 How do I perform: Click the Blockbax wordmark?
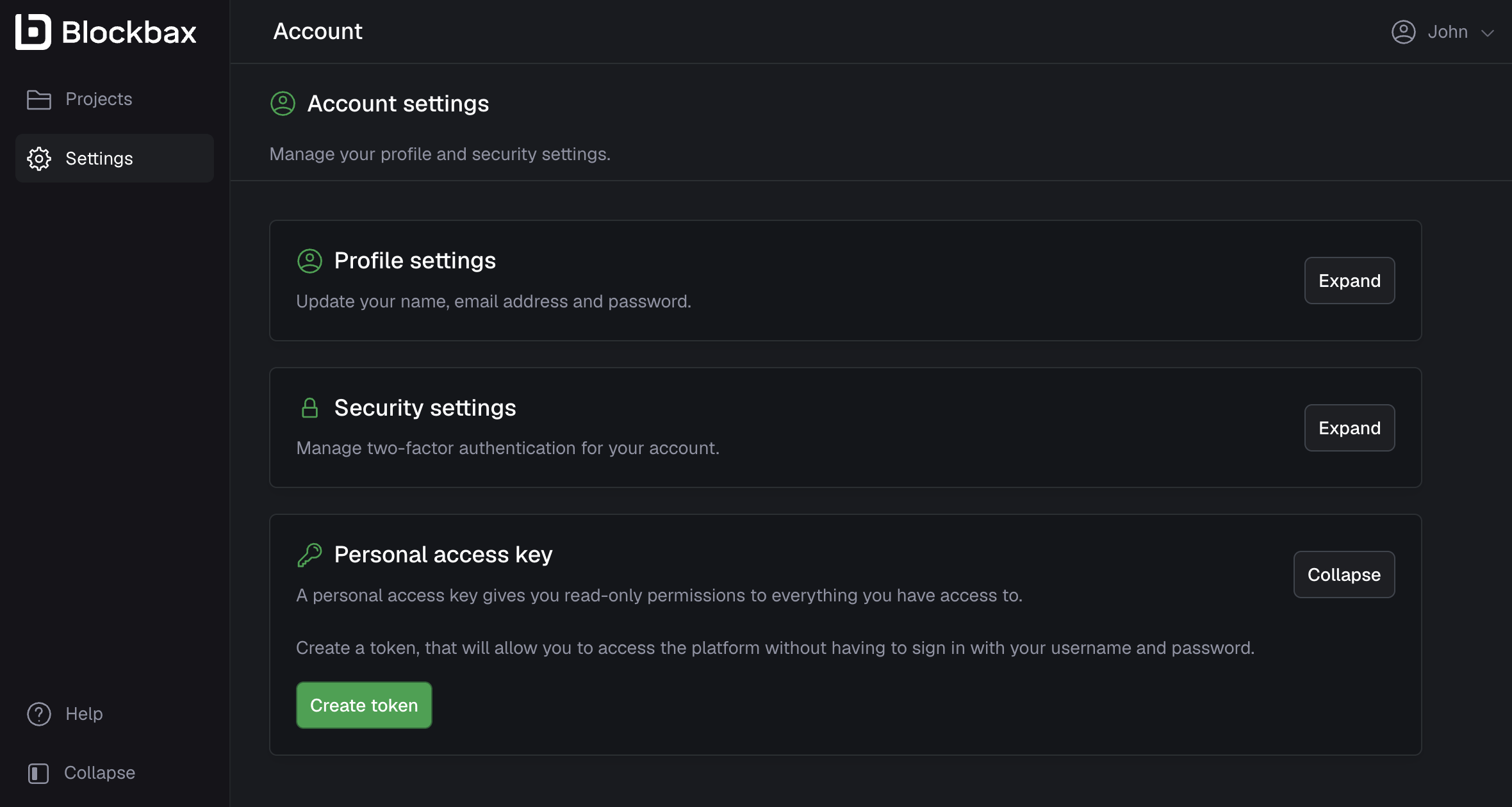pos(129,32)
